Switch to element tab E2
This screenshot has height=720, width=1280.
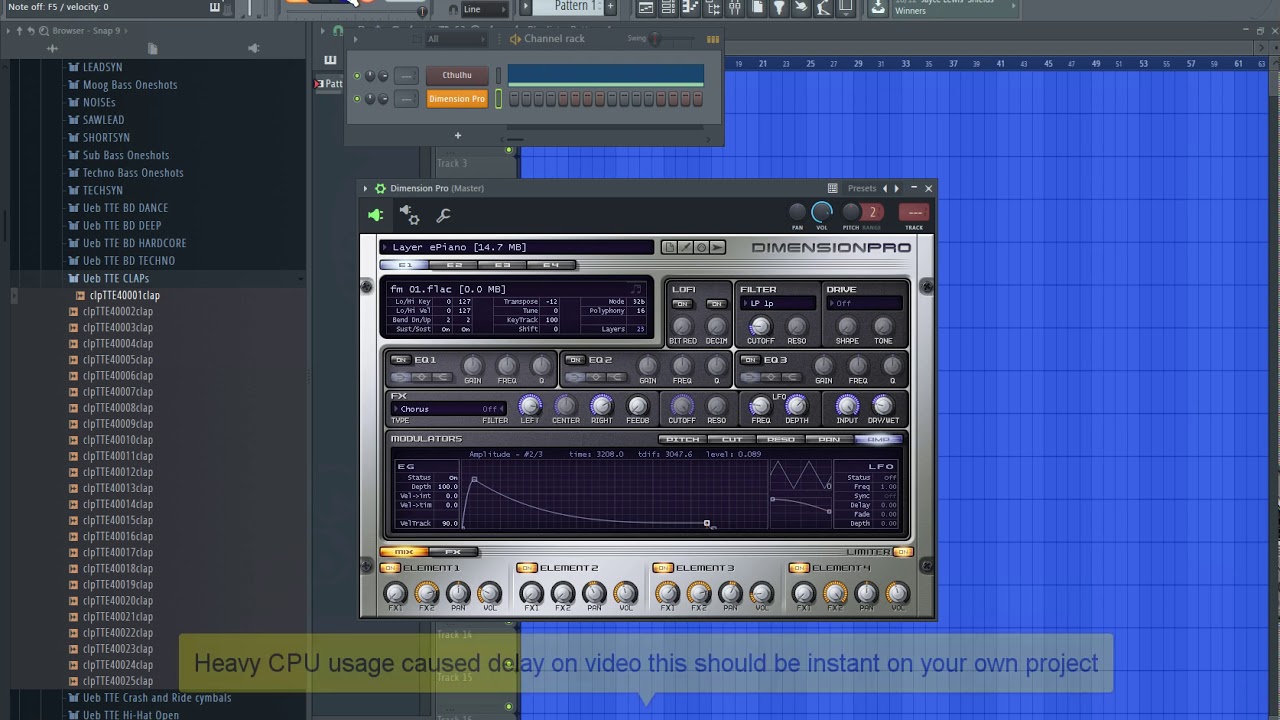point(454,265)
